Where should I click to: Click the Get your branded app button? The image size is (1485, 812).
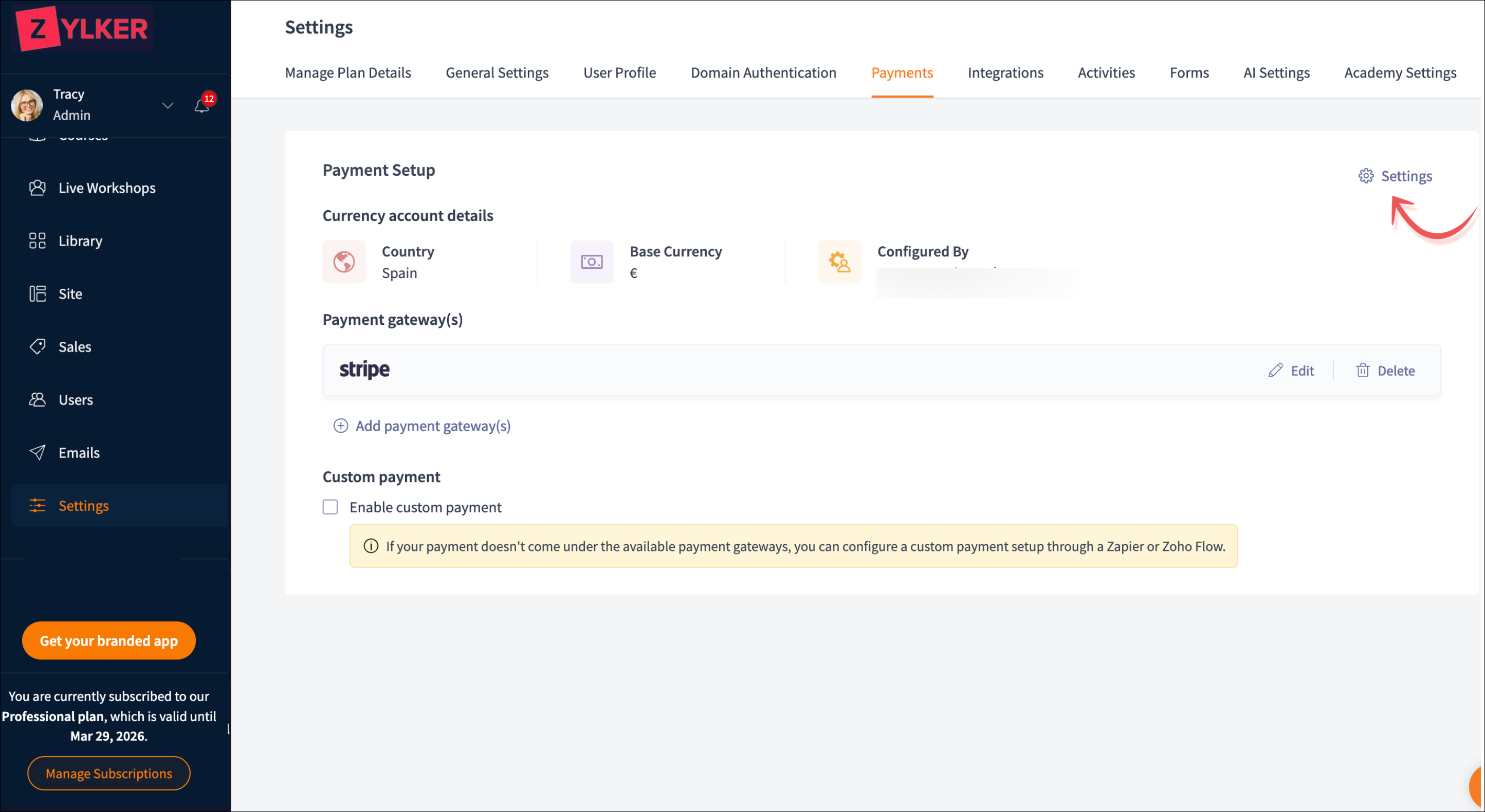coord(109,640)
